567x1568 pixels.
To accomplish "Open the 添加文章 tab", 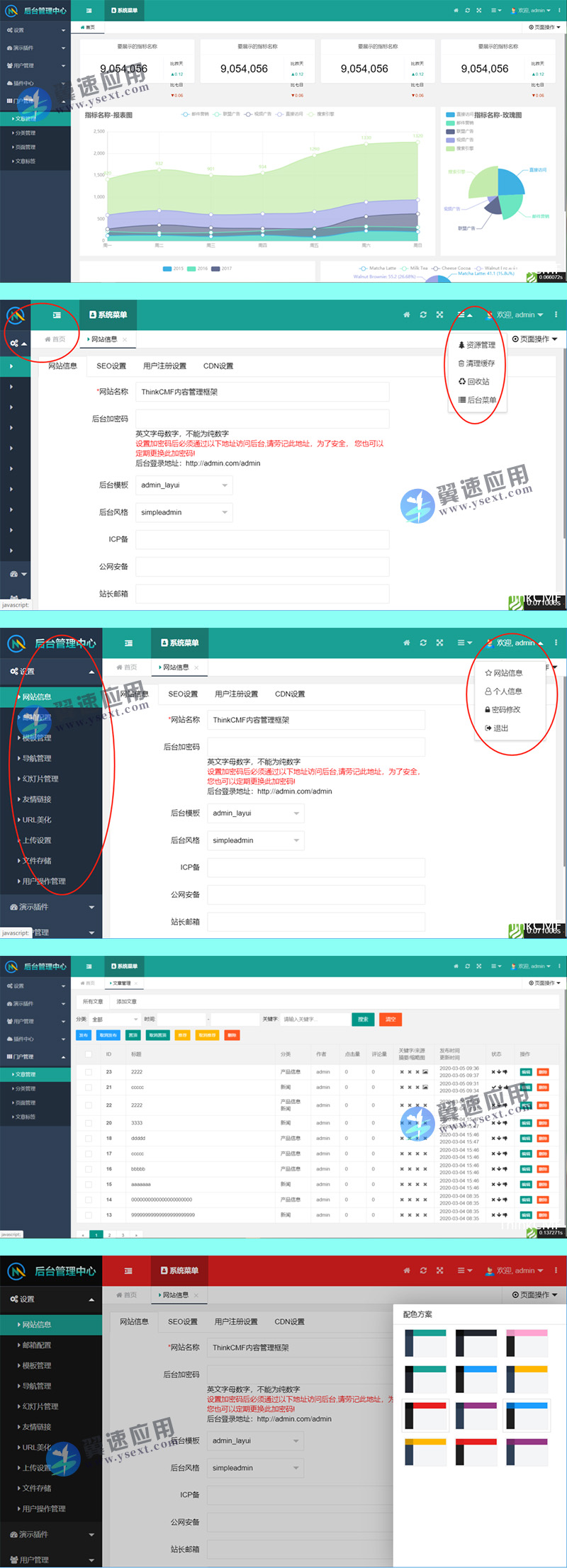I will coord(126,1001).
